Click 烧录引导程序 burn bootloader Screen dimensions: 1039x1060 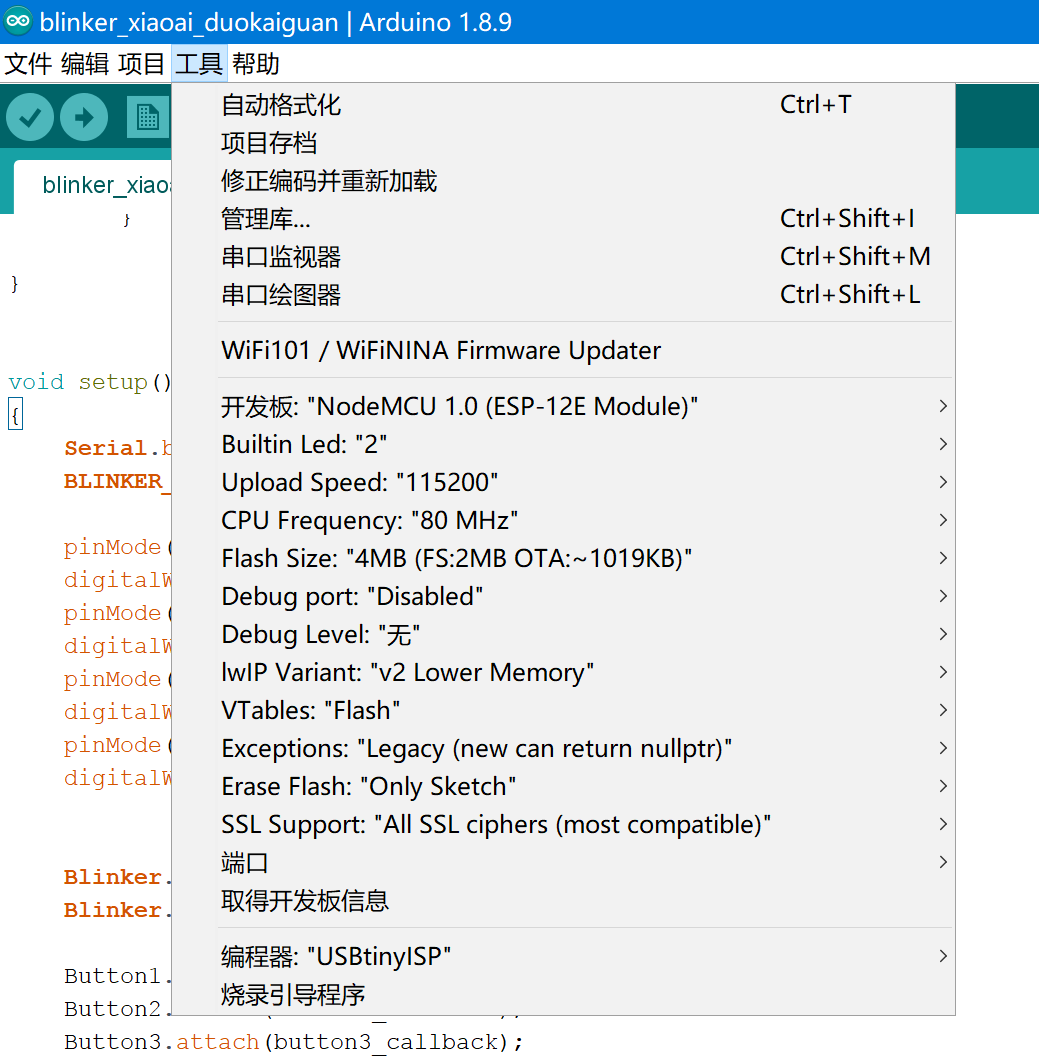point(563,994)
